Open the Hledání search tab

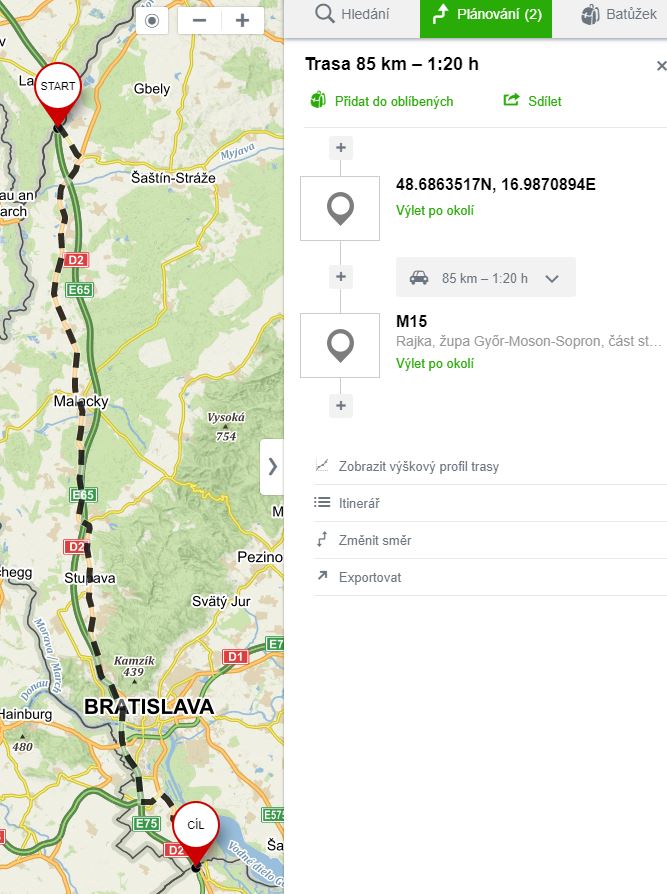(x=352, y=15)
